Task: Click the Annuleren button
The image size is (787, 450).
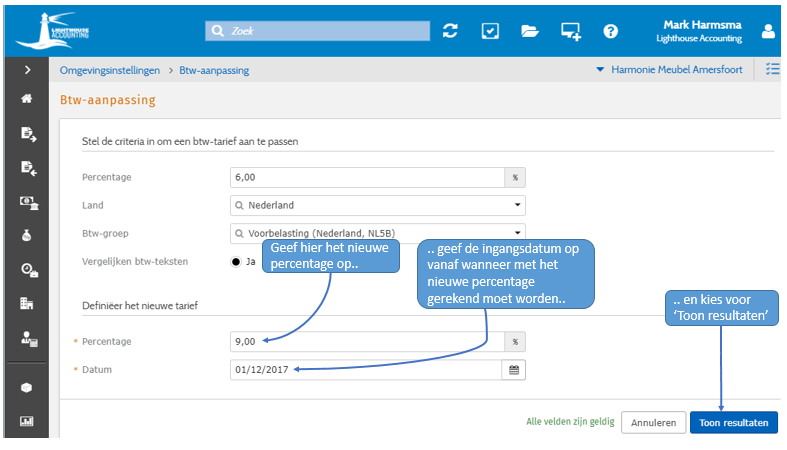Action: tap(653, 423)
